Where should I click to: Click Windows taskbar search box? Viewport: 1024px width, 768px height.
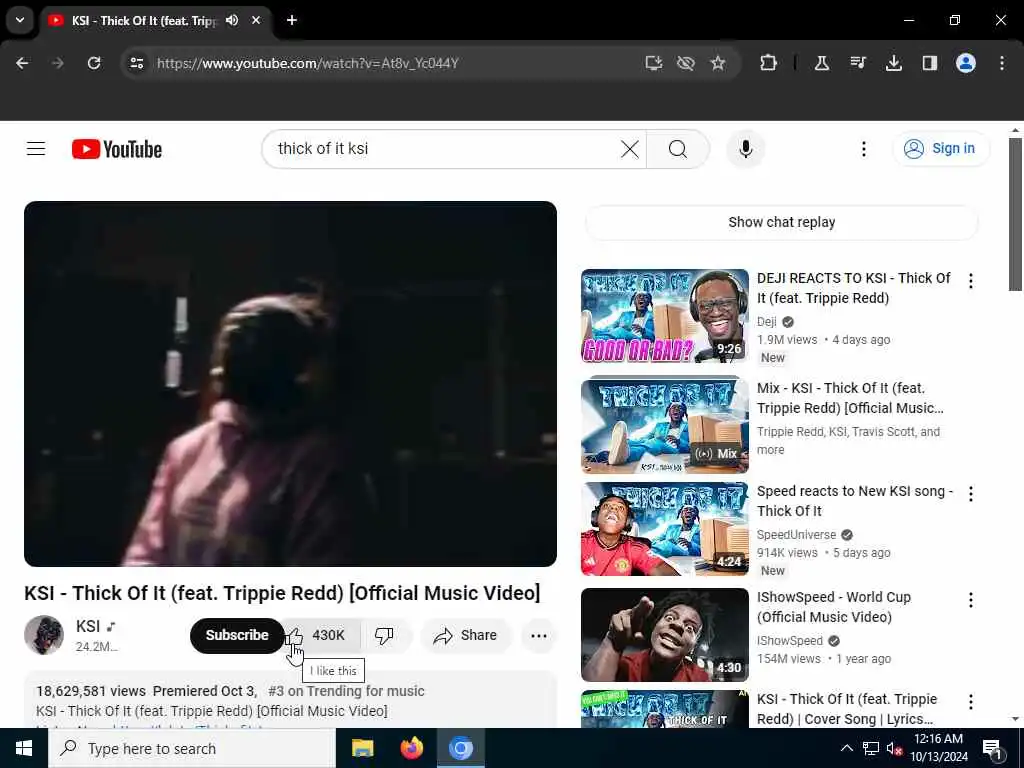coord(192,748)
